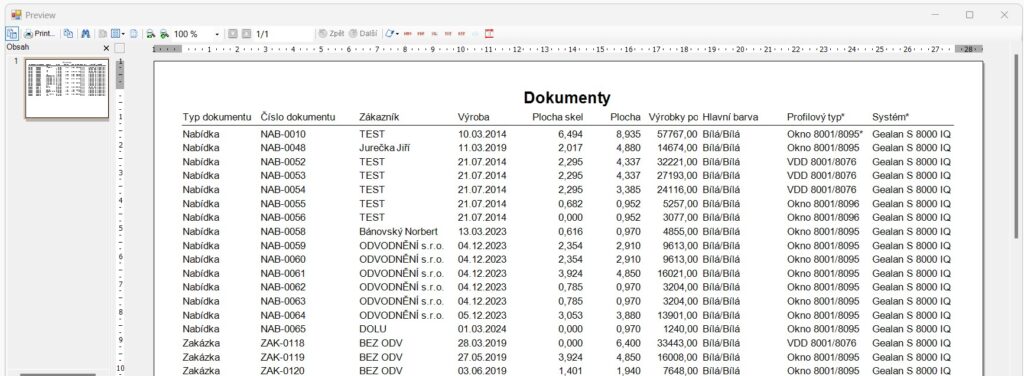The image size is (1024, 376).
Task: Export report via the XL Excel icon
Action: point(435,33)
